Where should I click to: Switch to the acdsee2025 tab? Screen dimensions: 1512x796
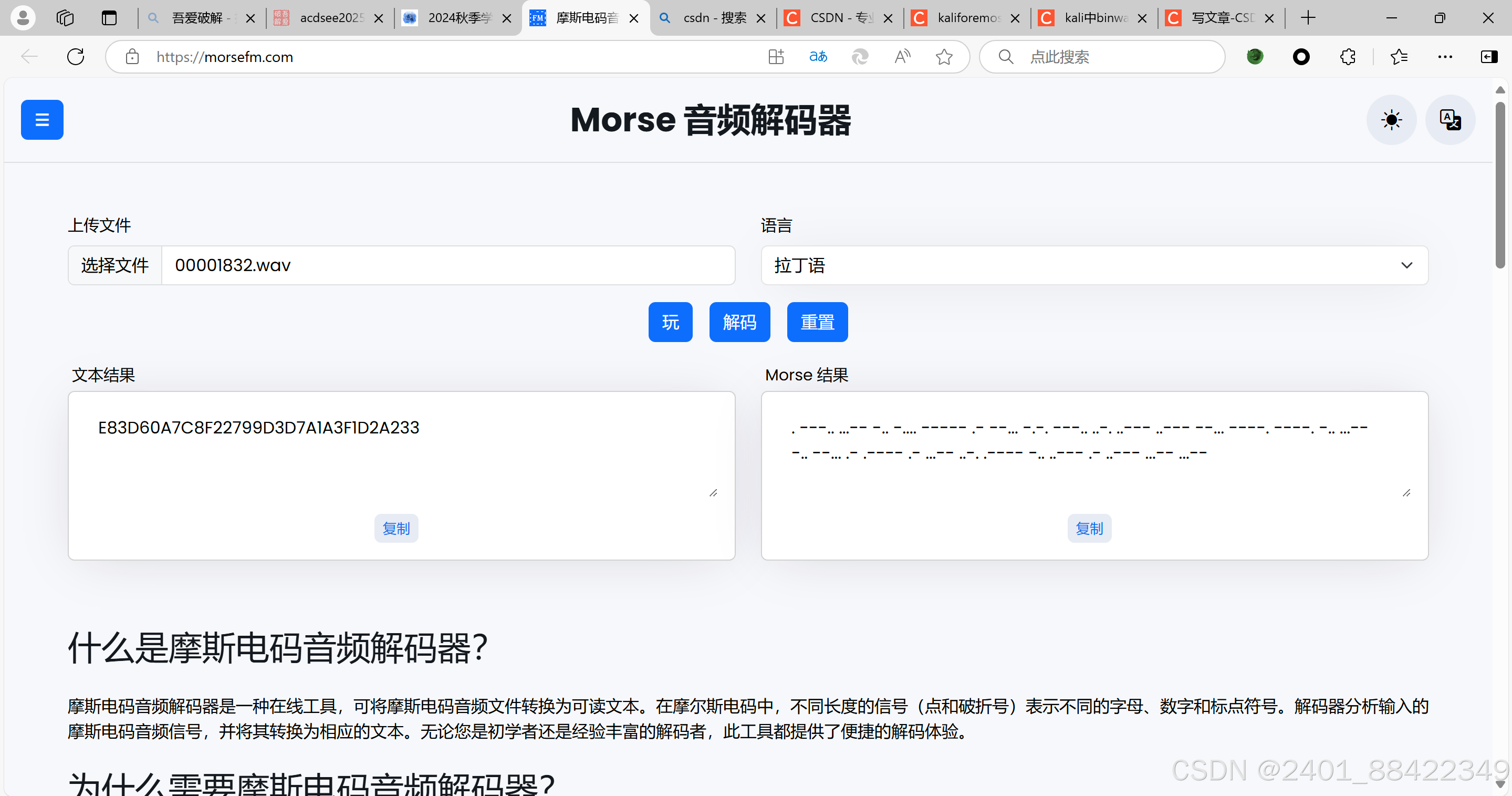pyautogui.click(x=330, y=18)
